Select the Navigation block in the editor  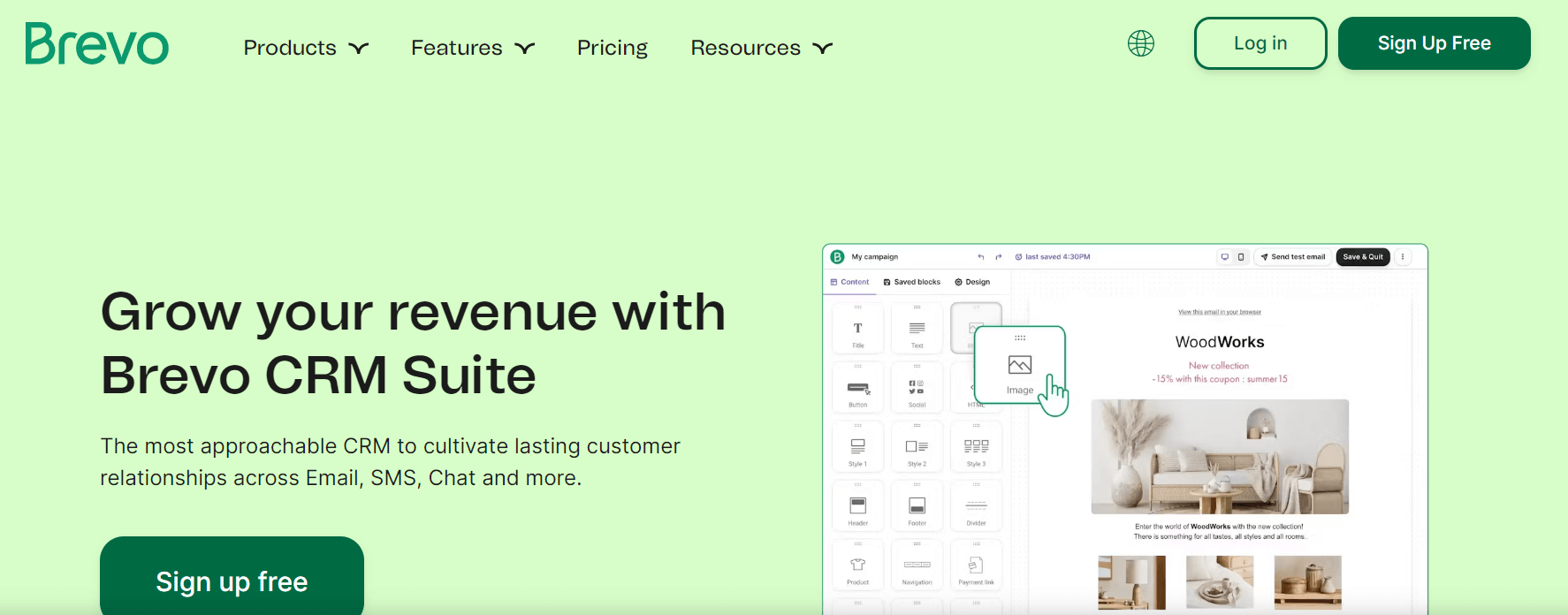pos(917,566)
